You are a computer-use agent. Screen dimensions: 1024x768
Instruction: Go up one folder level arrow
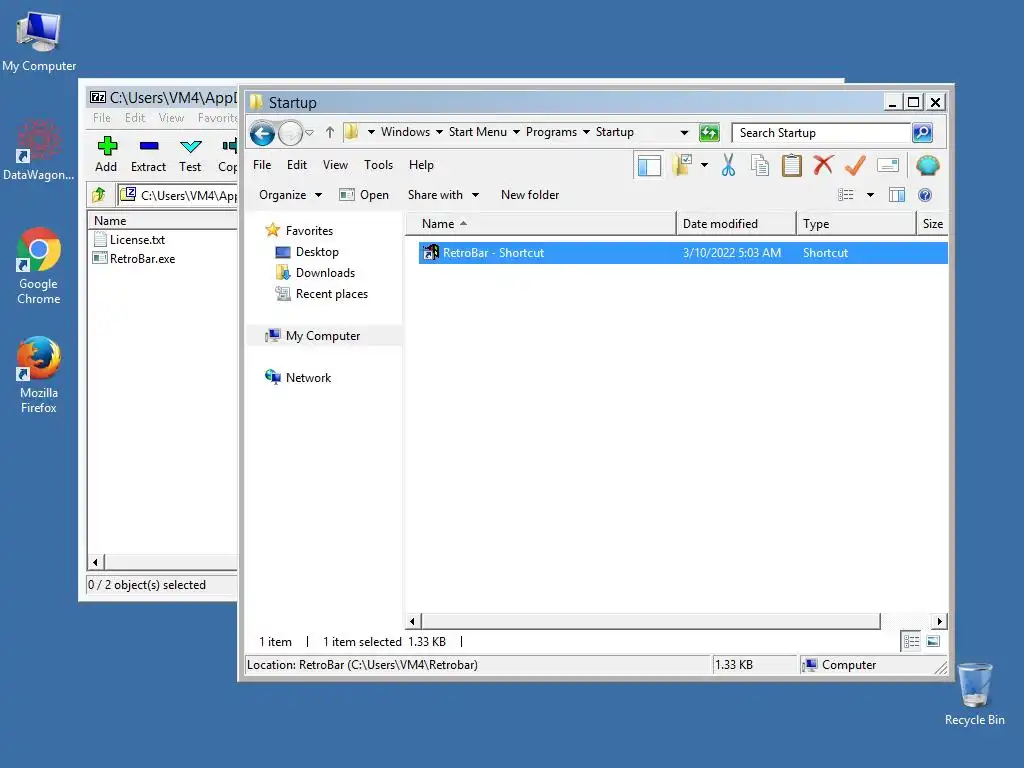(330, 133)
